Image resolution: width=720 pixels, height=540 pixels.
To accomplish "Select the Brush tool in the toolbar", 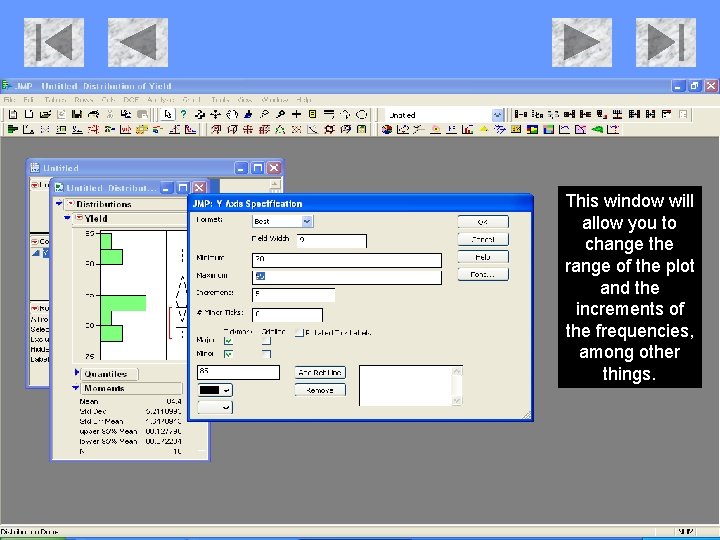I will point(248,114).
